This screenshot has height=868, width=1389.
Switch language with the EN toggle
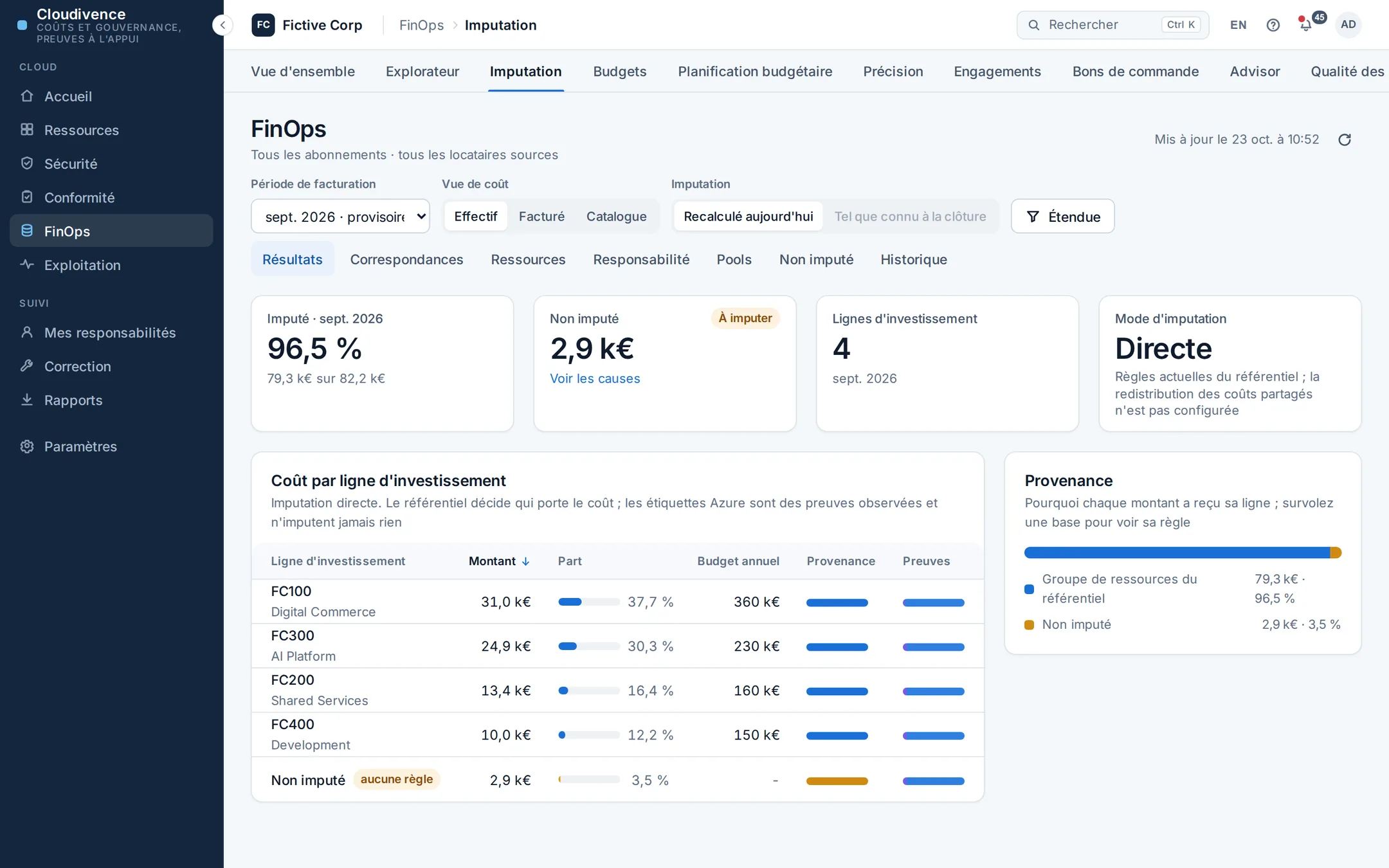click(x=1238, y=25)
